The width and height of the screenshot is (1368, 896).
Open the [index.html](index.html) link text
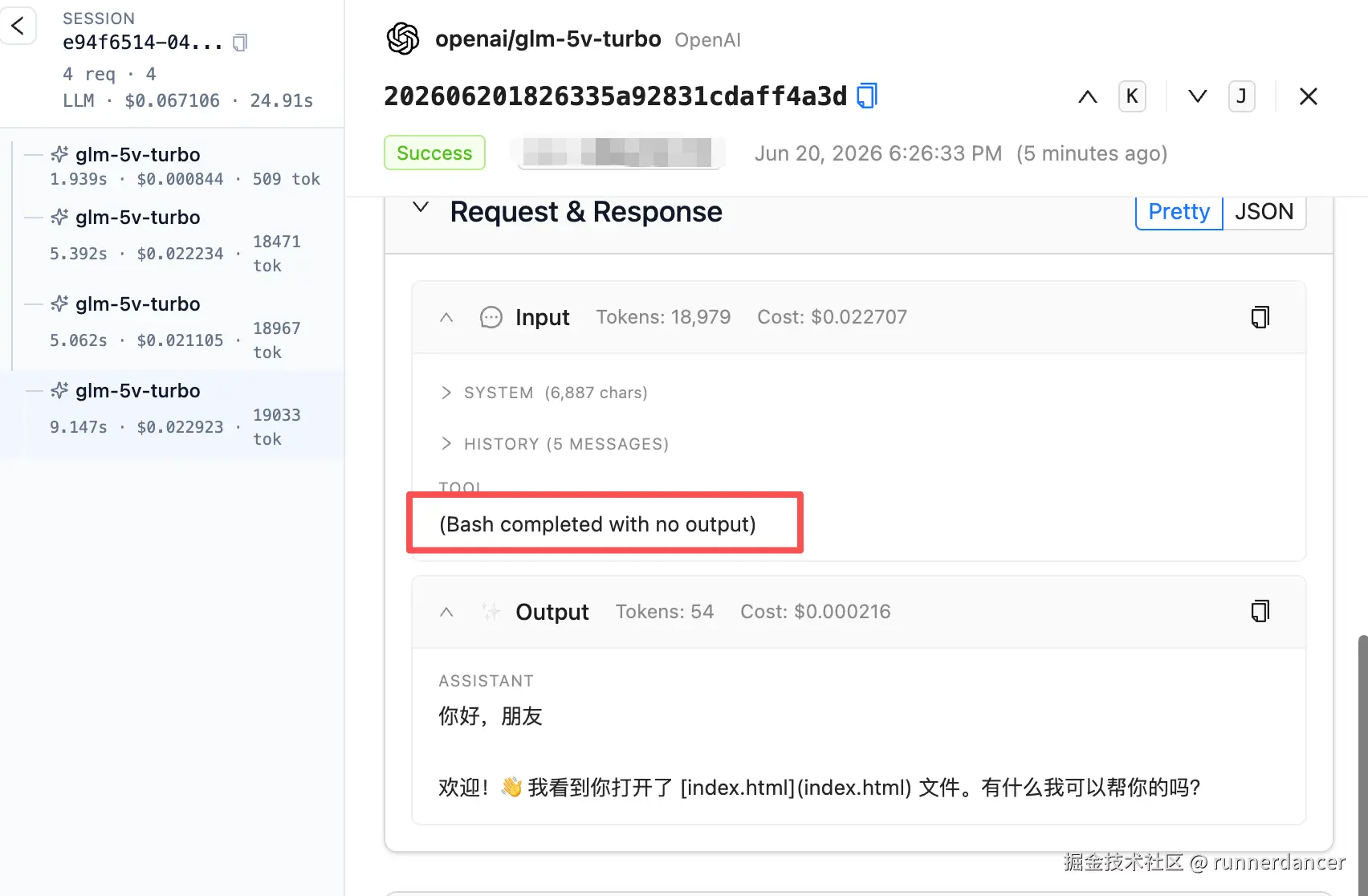pyautogui.click(x=796, y=788)
